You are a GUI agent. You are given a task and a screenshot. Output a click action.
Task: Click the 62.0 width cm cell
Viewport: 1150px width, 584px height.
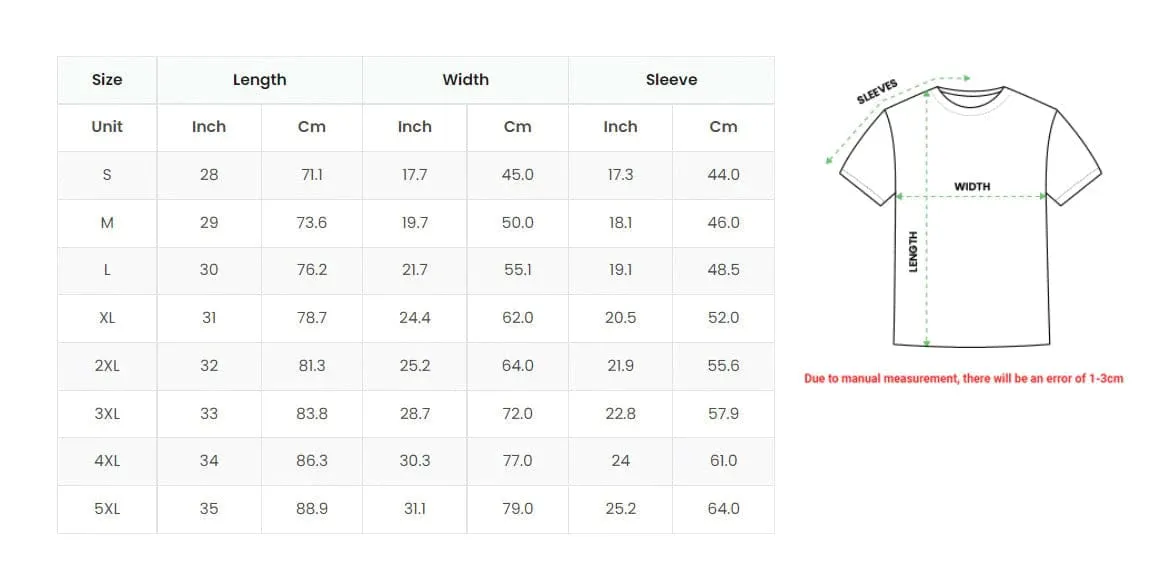click(518, 318)
